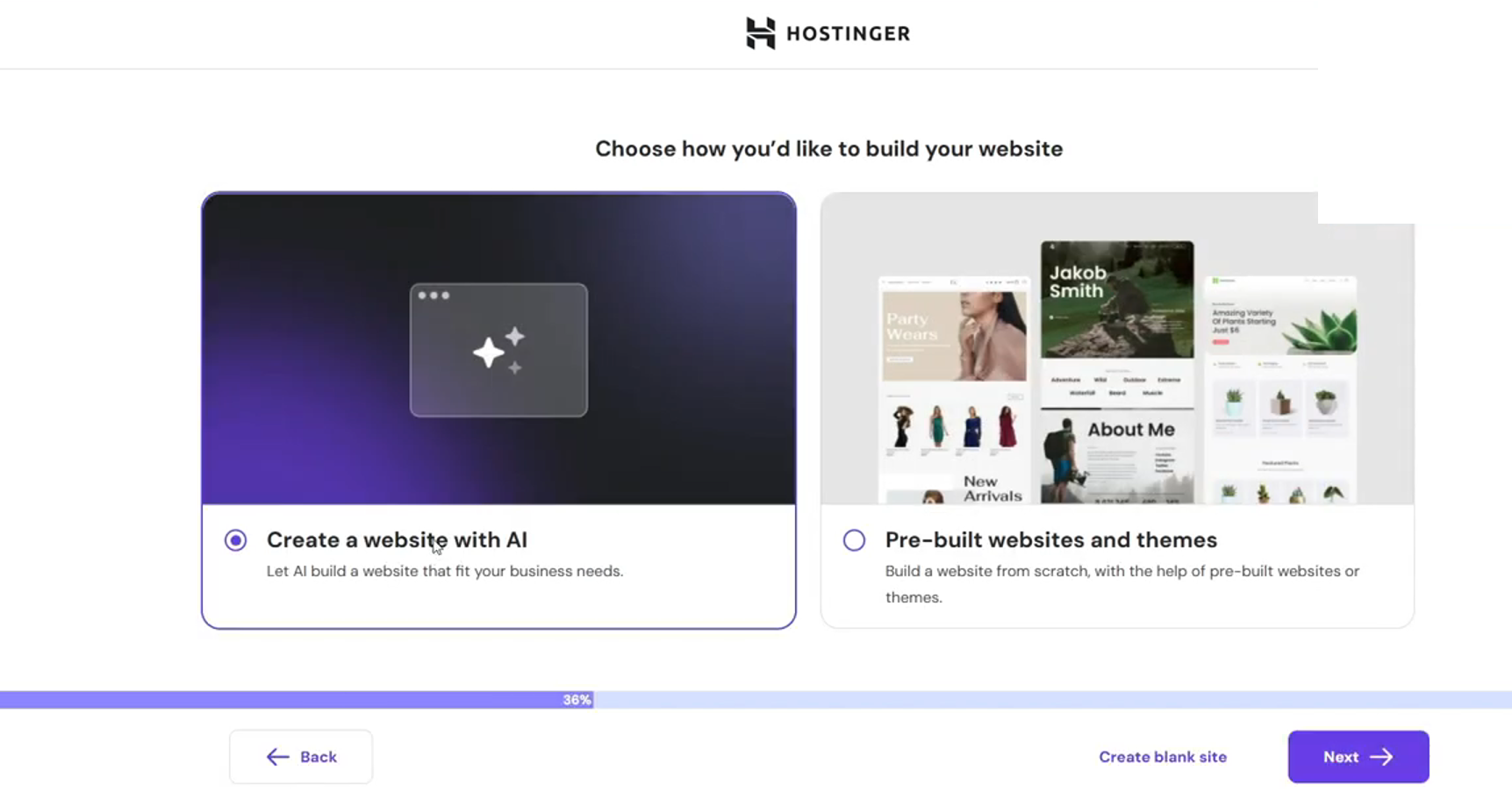Select the Pre-built websites and themes radio button
1512x806 pixels.
pyautogui.click(x=854, y=540)
